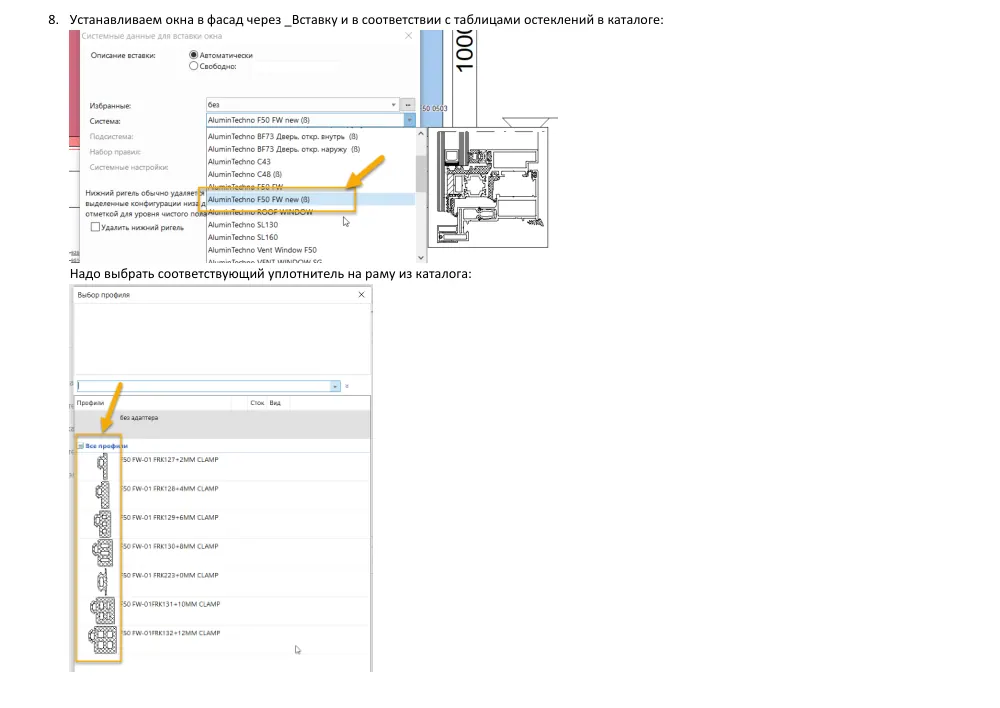This screenshot has width=1000, height=708.
Task: Select the "без адаптера" row
Action: click(x=222, y=424)
